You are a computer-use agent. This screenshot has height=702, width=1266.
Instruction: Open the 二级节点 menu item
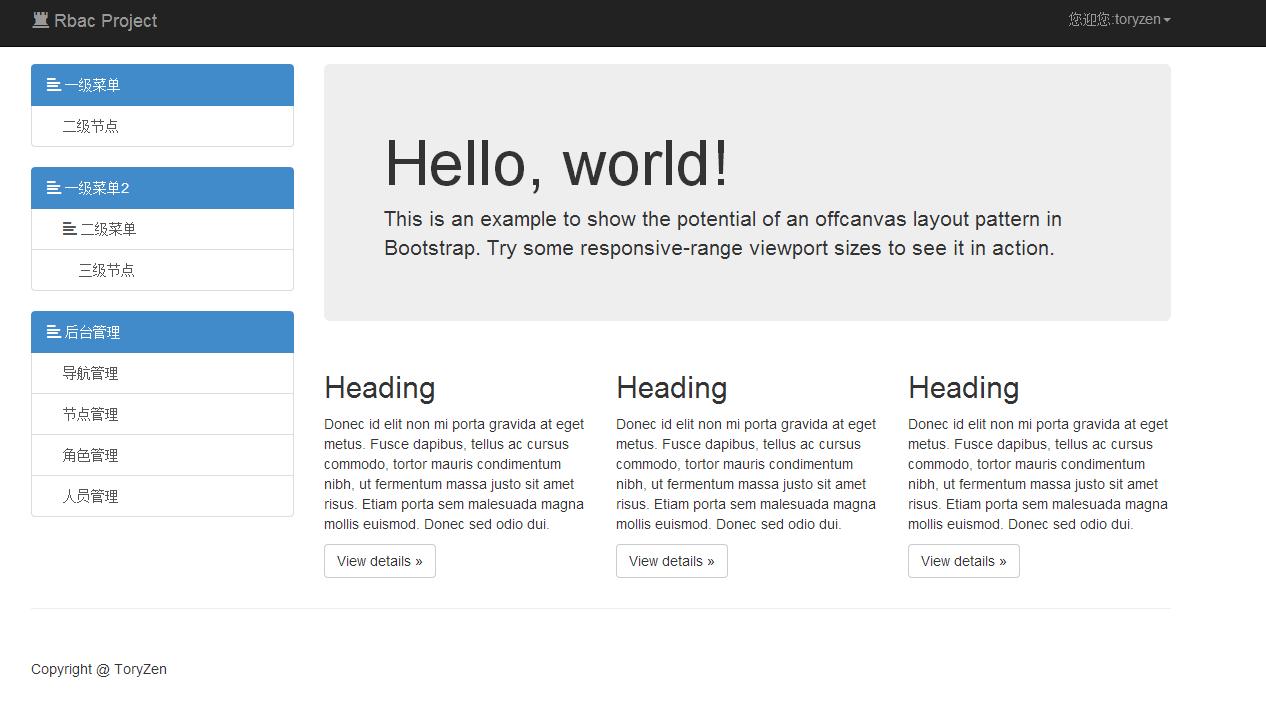click(x=162, y=126)
